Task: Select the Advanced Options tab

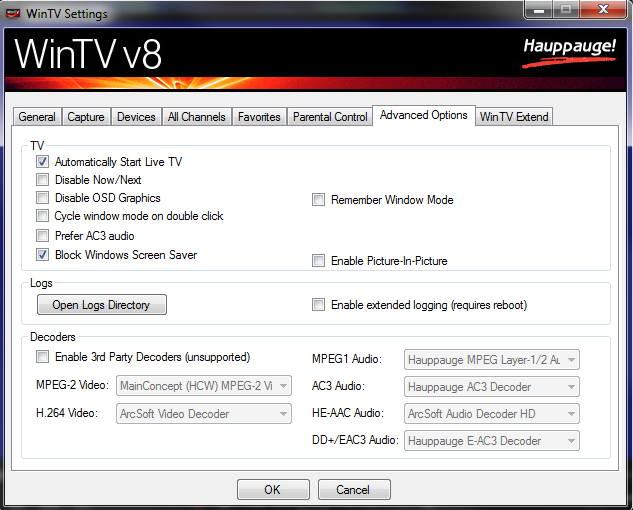Action: [424, 115]
